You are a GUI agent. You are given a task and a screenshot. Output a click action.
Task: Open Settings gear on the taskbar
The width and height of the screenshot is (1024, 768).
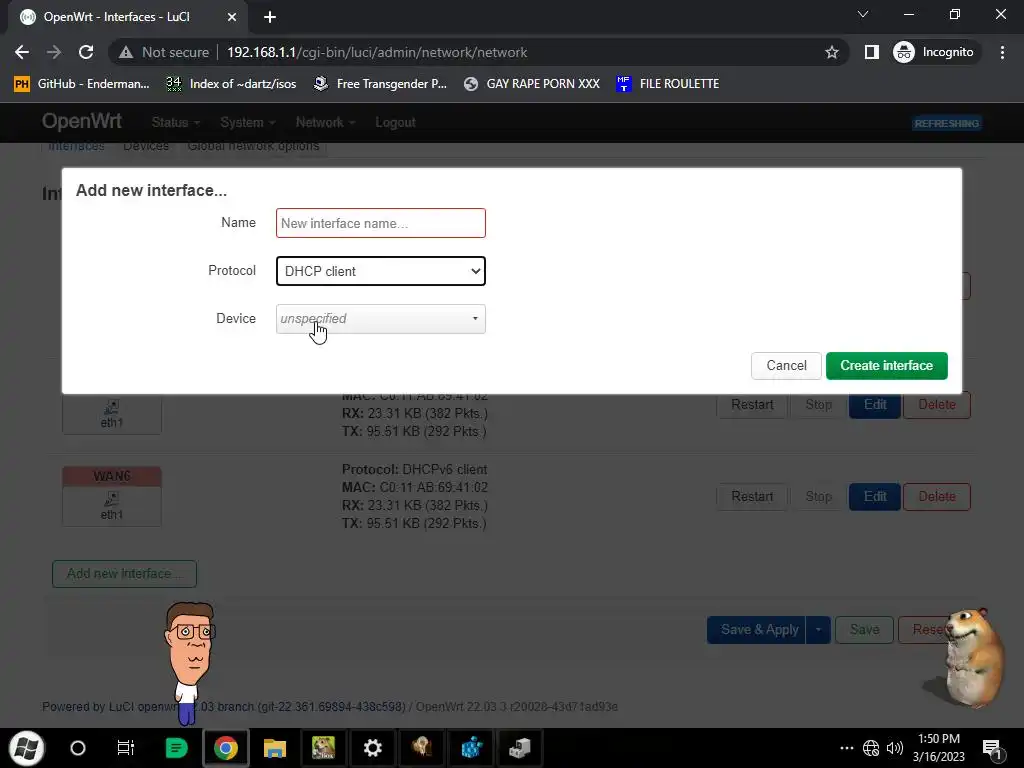click(373, 748)
